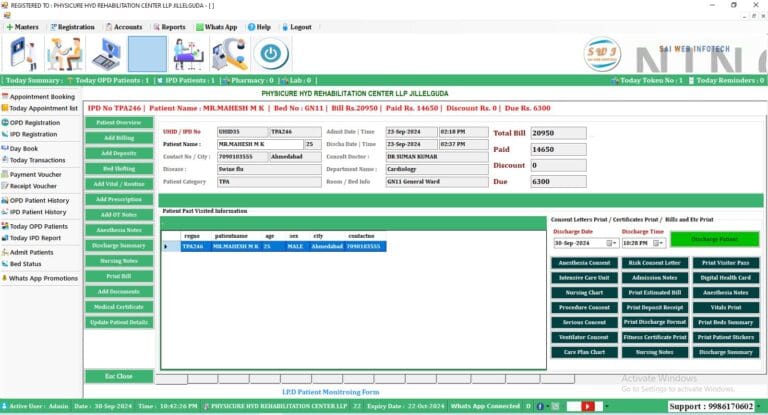Open the doctor-patient consultation toolbar icon
The image size is (768, 415).
[64, 54]
